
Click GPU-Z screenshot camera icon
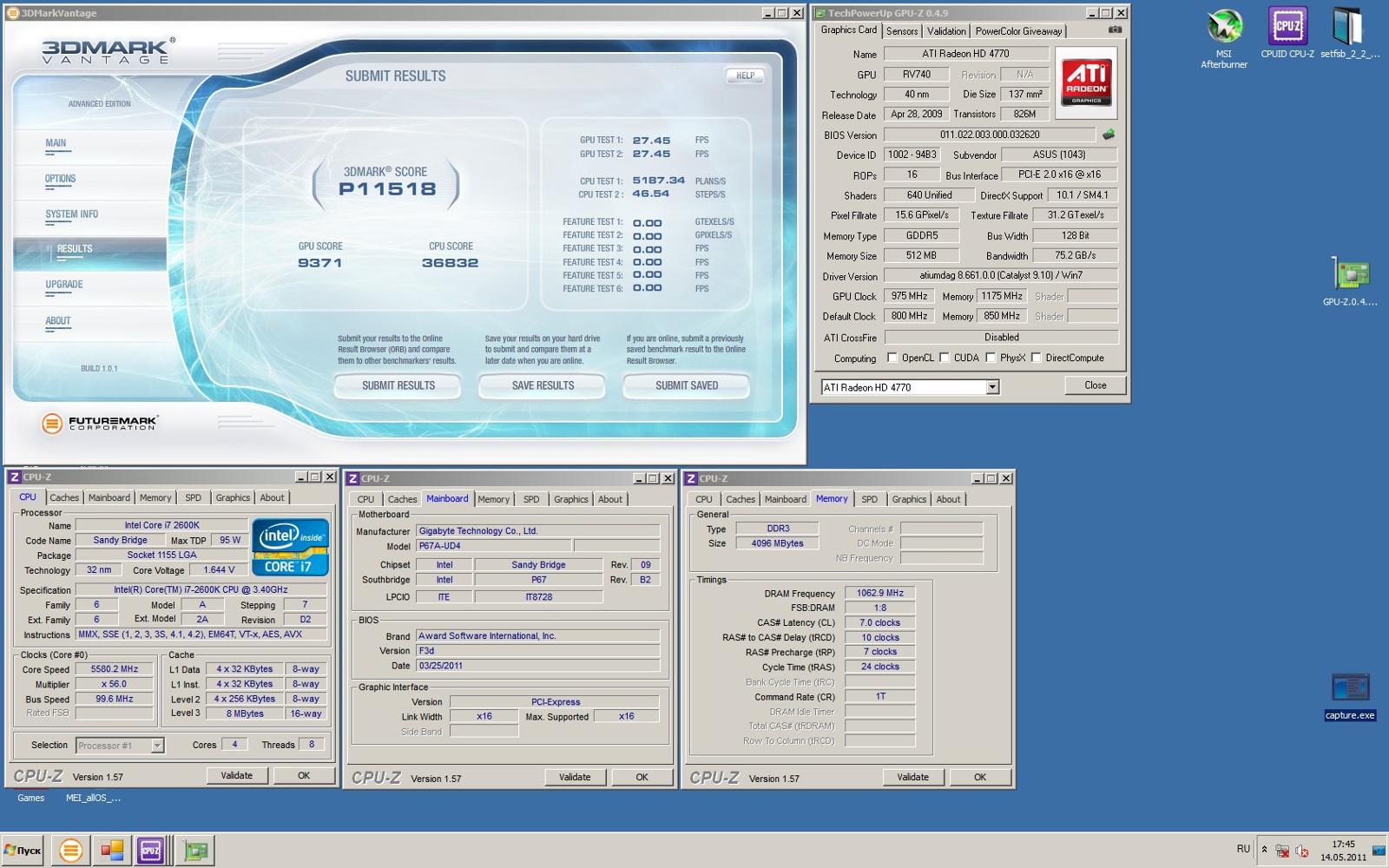pos(1115,30)
